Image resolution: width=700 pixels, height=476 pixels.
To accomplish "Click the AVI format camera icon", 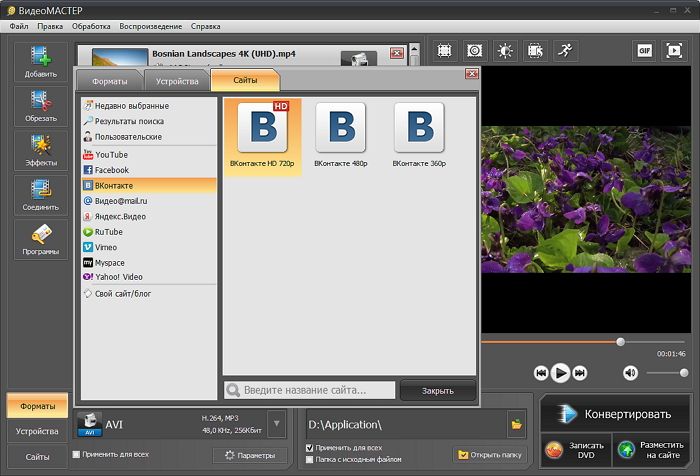I will pos(89,424).
